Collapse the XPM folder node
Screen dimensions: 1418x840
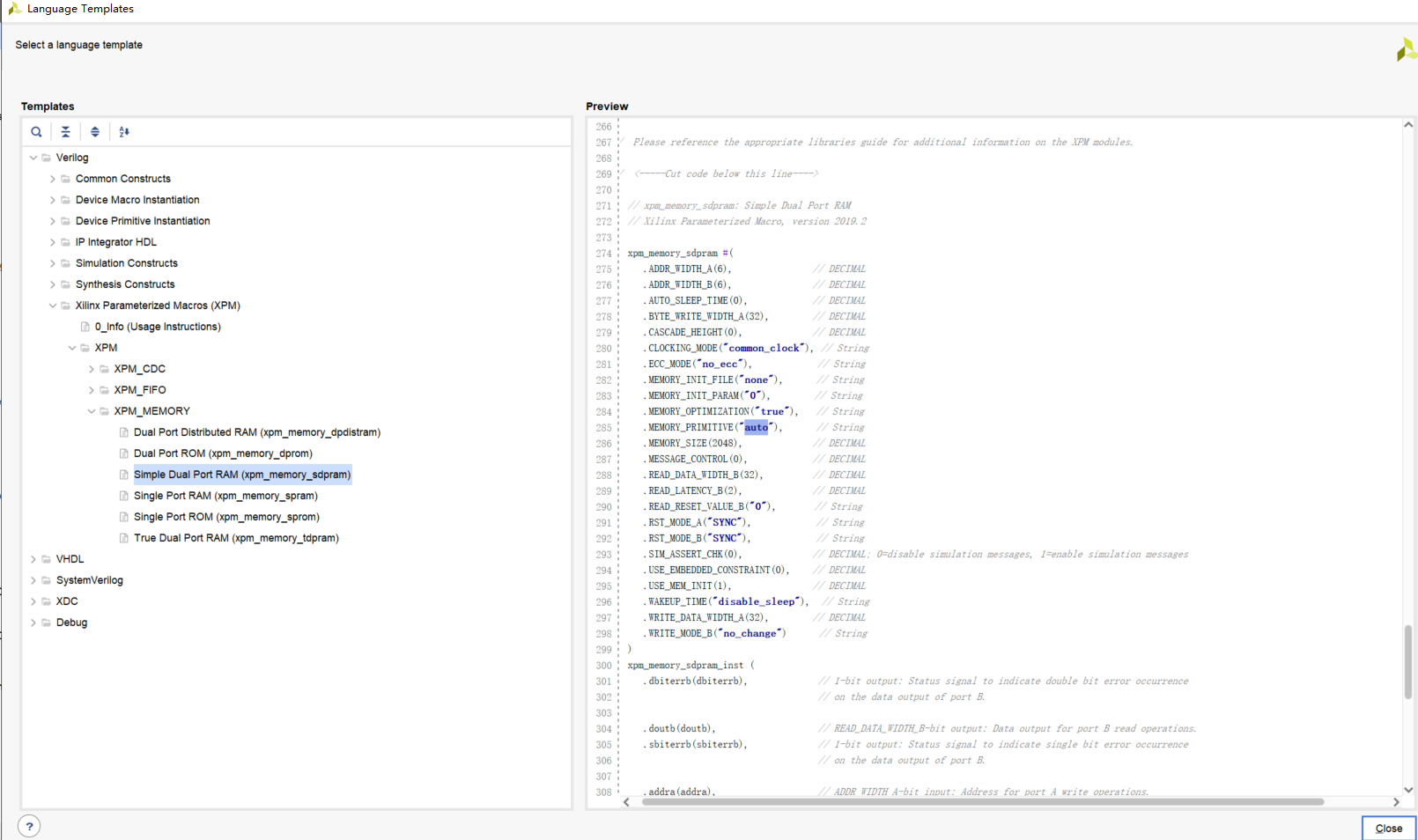[72, 348]
